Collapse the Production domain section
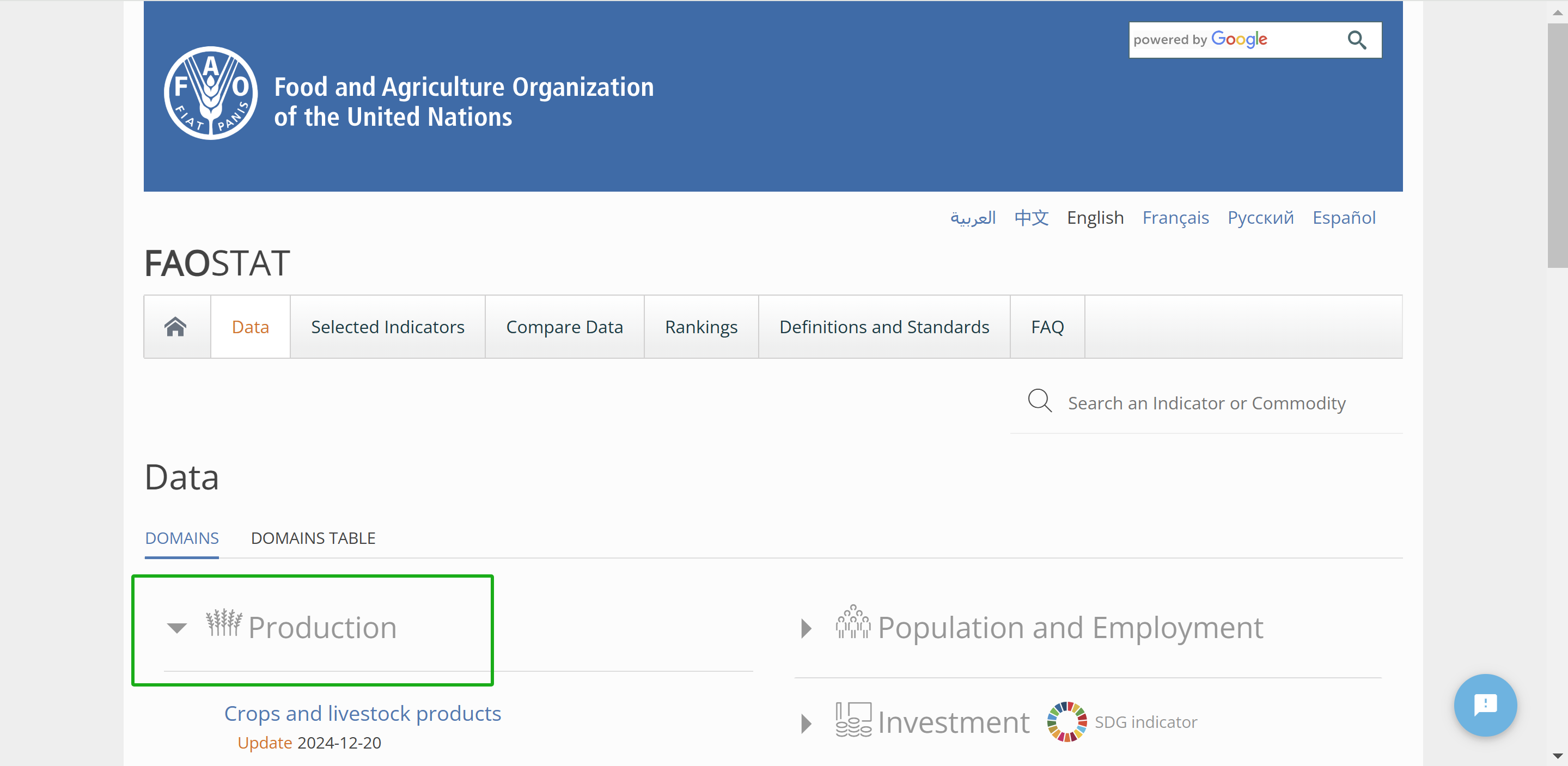The width and height of the screenshot is (1568, 766). point(176,628)
